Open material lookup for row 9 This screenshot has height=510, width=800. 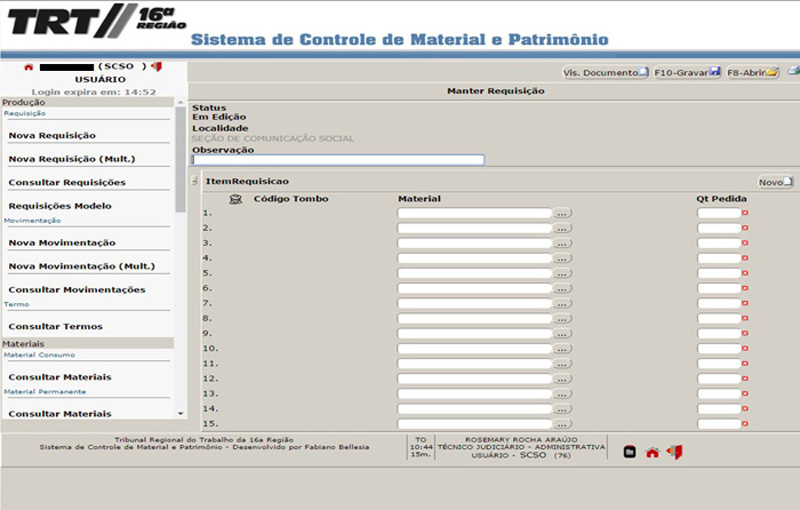click(x=562, y=334)
